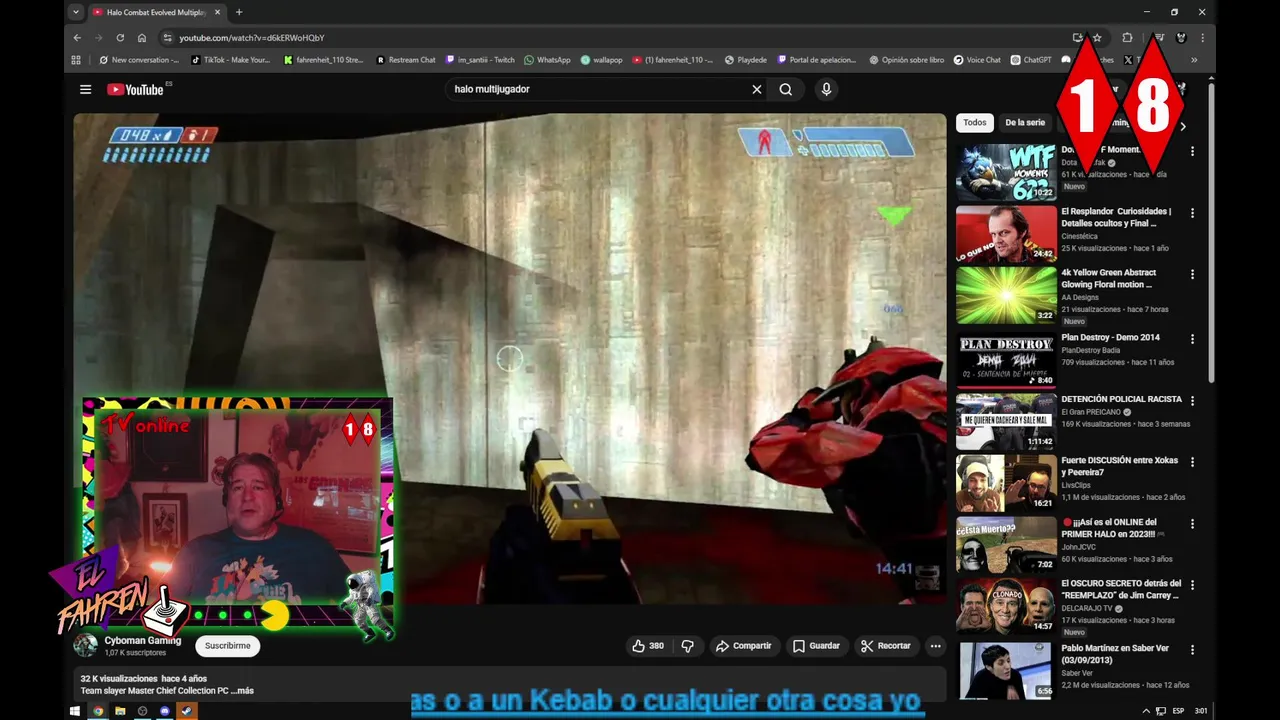Image resolution: width=1280 pixels, height=720 pixels.
Task: Open the Chrome extensions puzzle icon
Action: [1127, 38]
